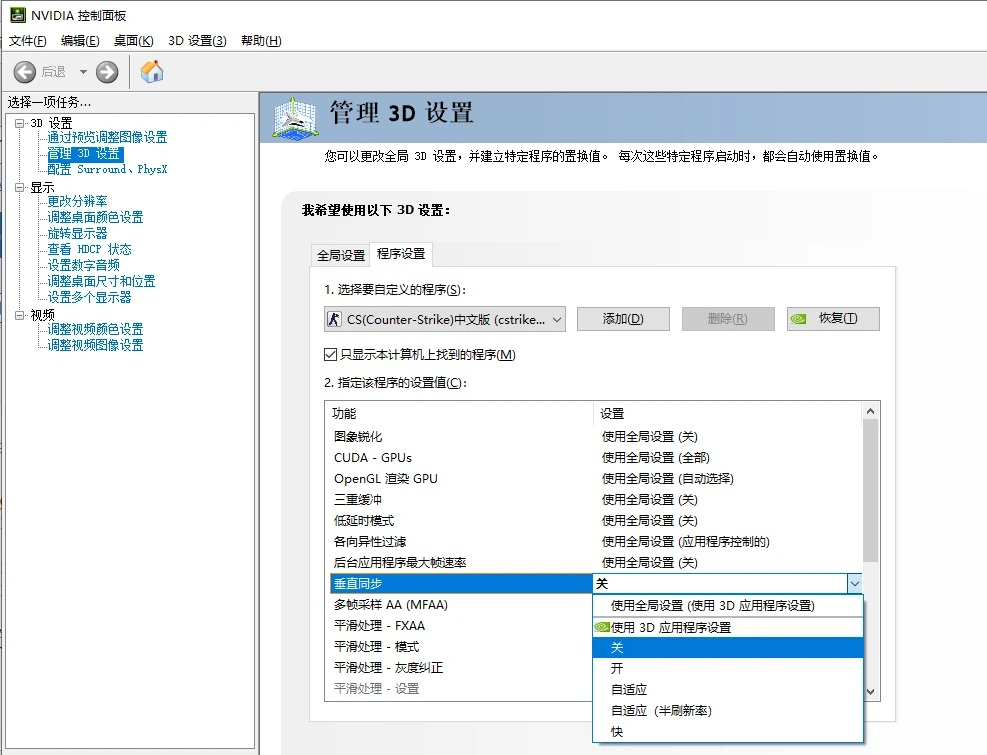Select the 平滑处理 - 灰度纠正 feature row
Image resolution: width=987 pixels, height=755 pixels.
pyautogui.click(x=461, y=667)
